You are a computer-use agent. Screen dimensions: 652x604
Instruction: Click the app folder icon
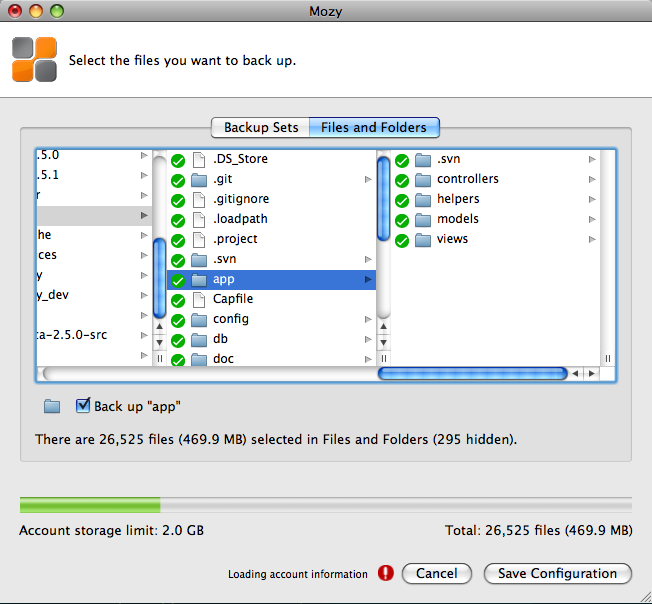pos(199,280)
